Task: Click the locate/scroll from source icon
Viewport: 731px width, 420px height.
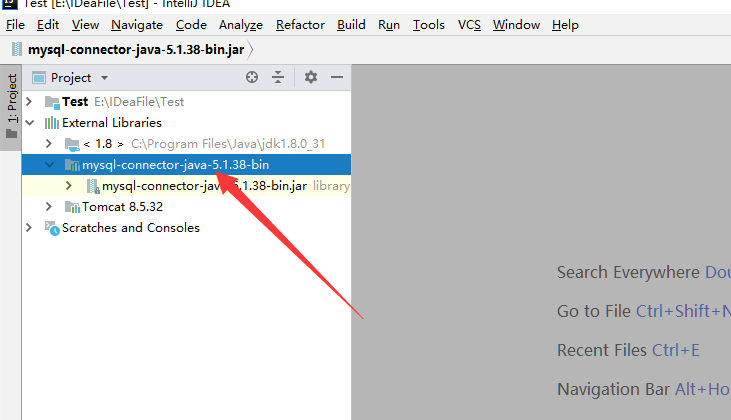Action: pos(252,77)
